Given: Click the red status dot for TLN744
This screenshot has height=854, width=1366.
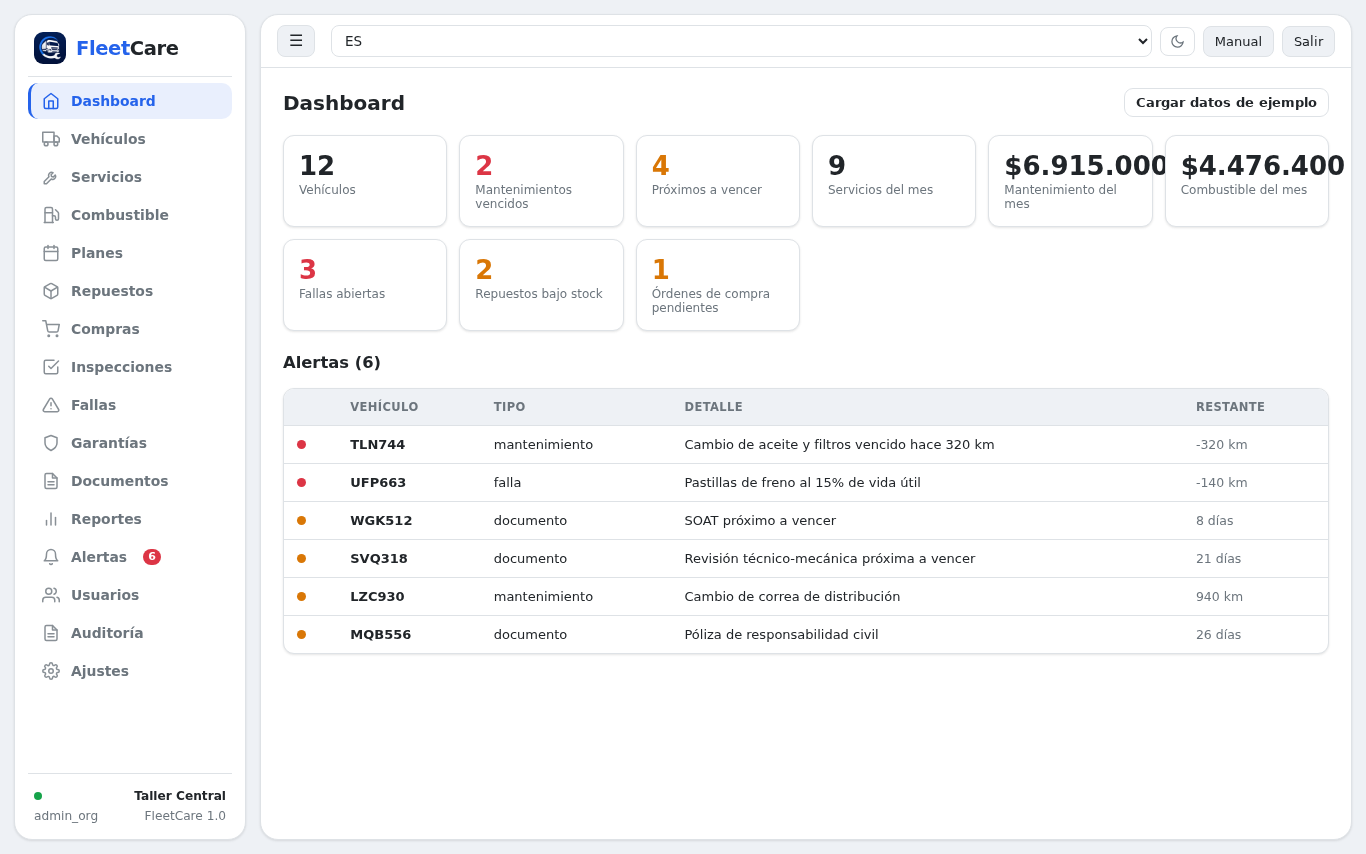Looking at the screenshot, I should [x=301, y=445].
